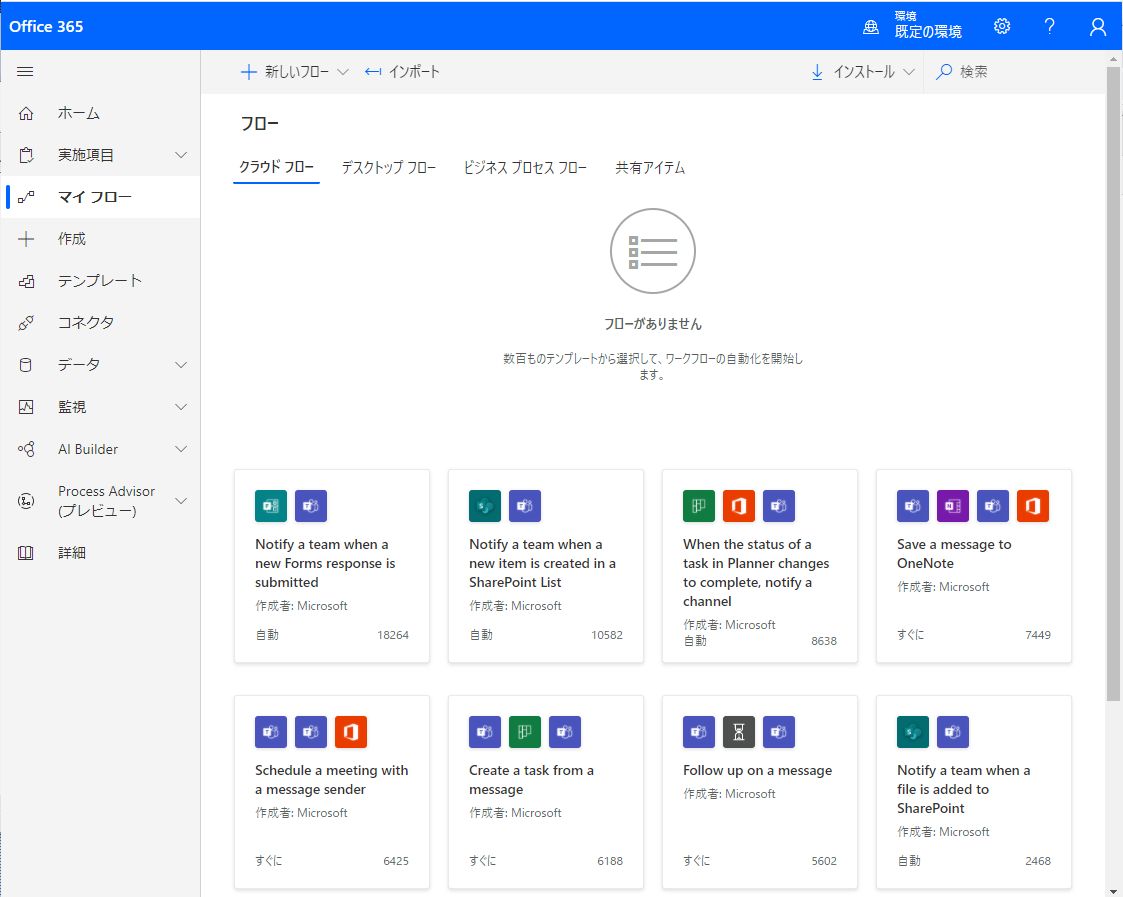Click the usage count 2468
This screenshot has width=1123, height=897.
point(1038,861)
